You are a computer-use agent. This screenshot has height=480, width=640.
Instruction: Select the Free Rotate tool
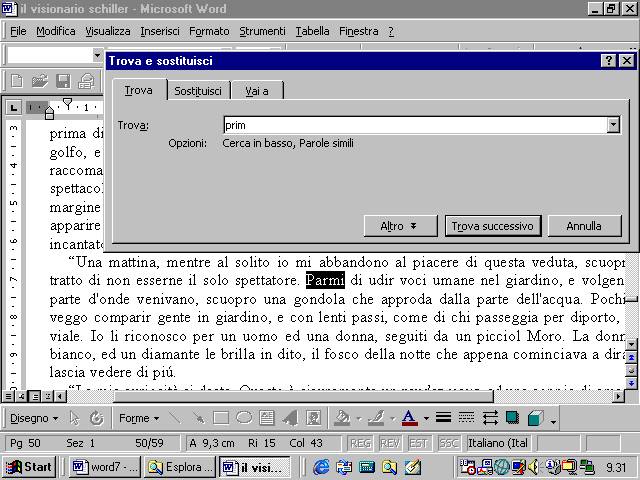point(97,418)
